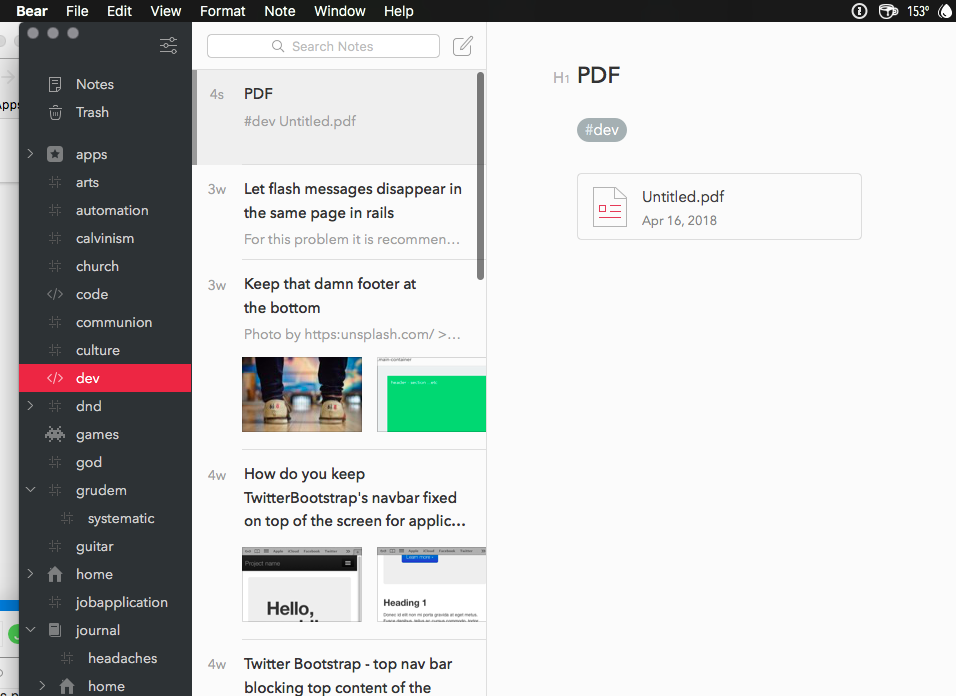The image size is (956, 696).
Task: Click the hash icon beside guitar tag
Action: (55, 547)
